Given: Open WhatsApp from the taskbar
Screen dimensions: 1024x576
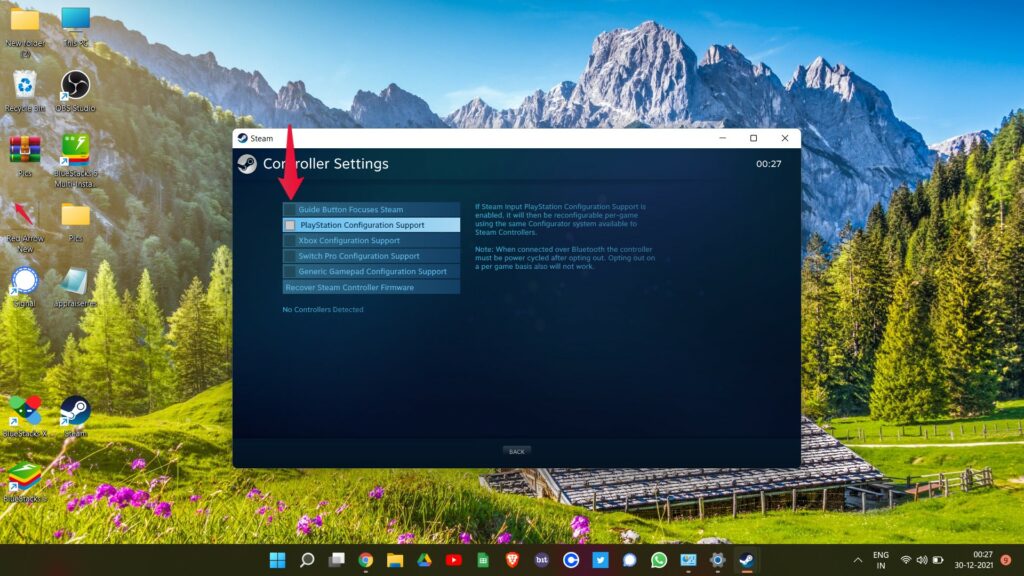Looking at the screenshot, I should point(657,560).
